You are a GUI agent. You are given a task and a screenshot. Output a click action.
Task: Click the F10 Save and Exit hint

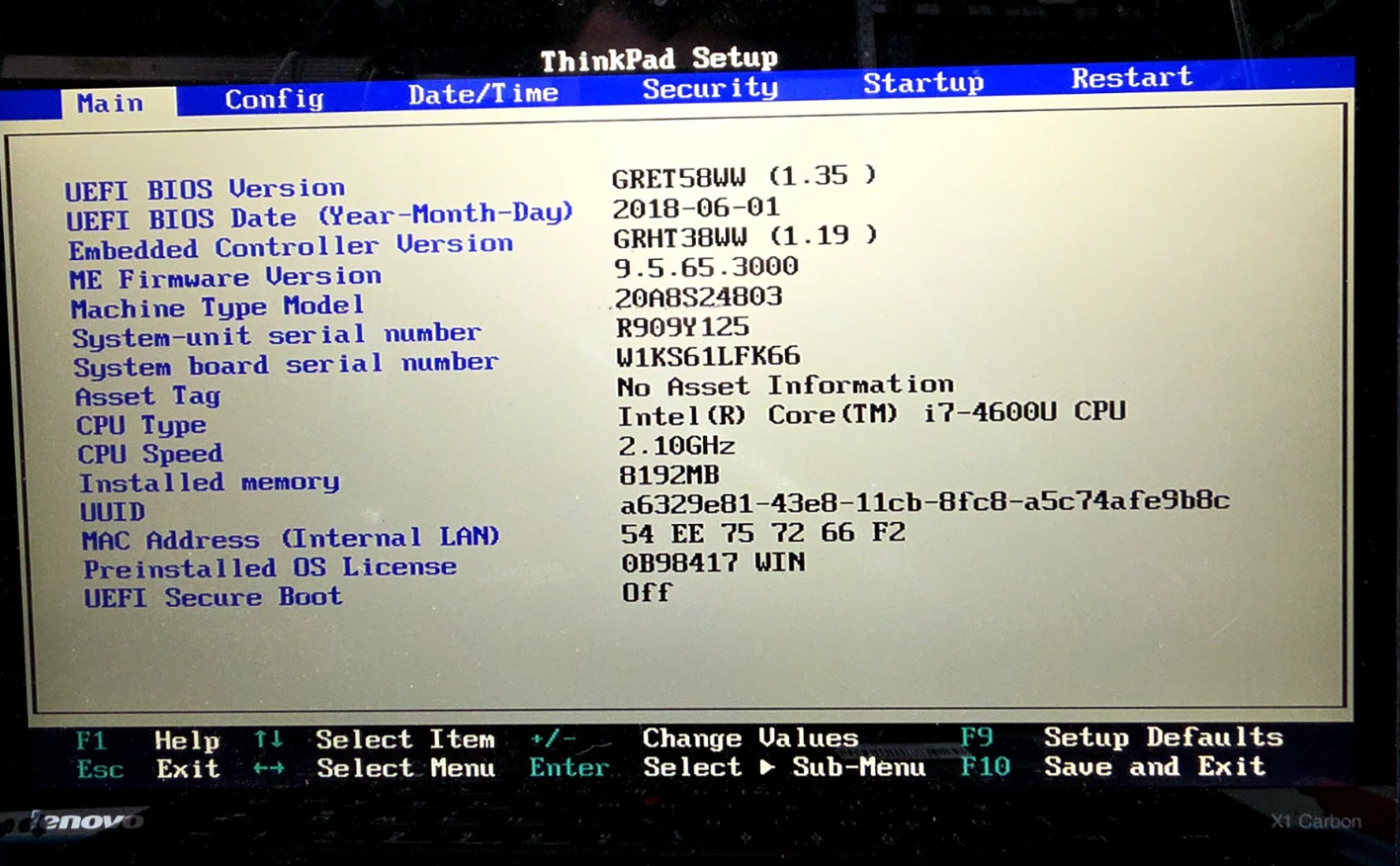click(1113, 766)
